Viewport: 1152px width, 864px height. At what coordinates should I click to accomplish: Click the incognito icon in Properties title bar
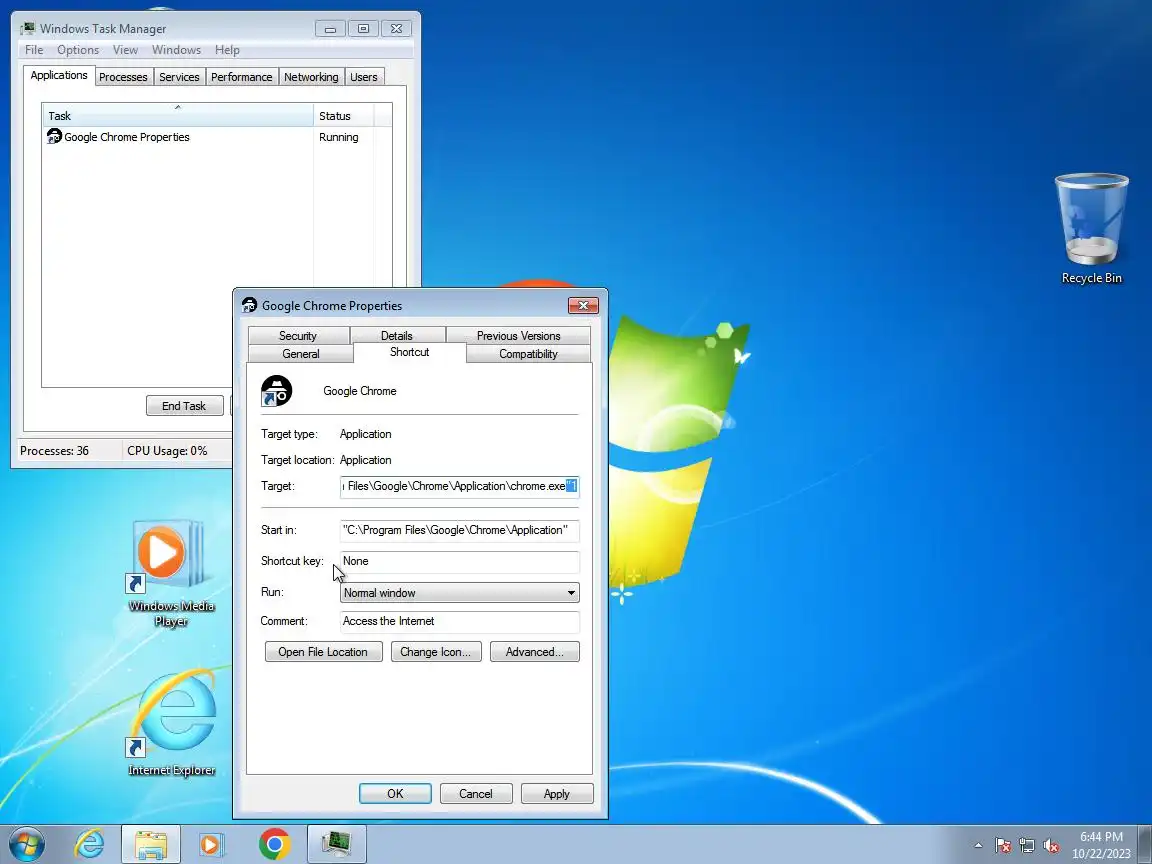tap(250, 305)
